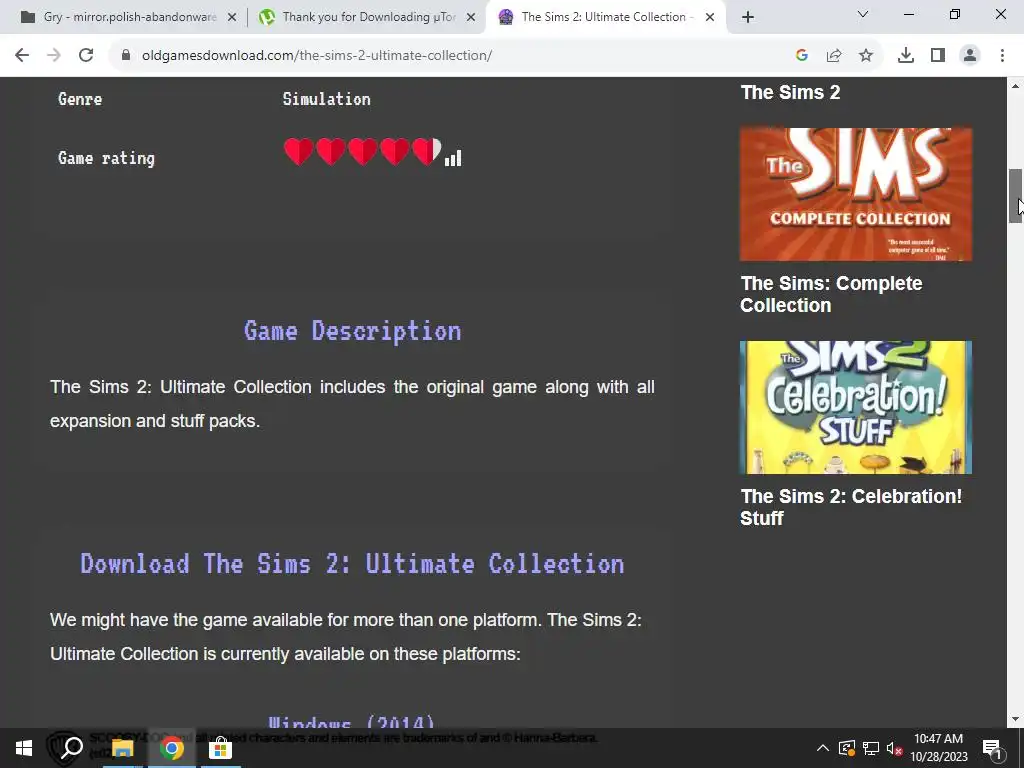1024x768 pixels.
Task: Open The Sims 2 Celebration Stuff image
Action: (856, 407)
